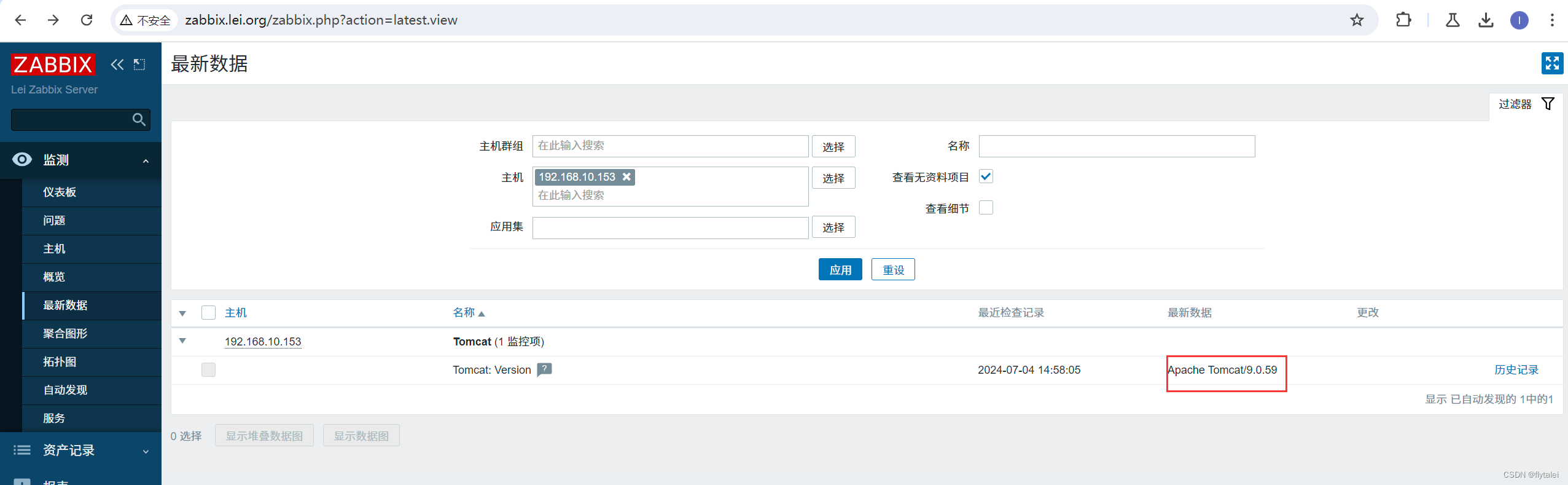Bookmark this page with the star icon
This screenshot has height=485, width=1568.
click(1357, 20)
